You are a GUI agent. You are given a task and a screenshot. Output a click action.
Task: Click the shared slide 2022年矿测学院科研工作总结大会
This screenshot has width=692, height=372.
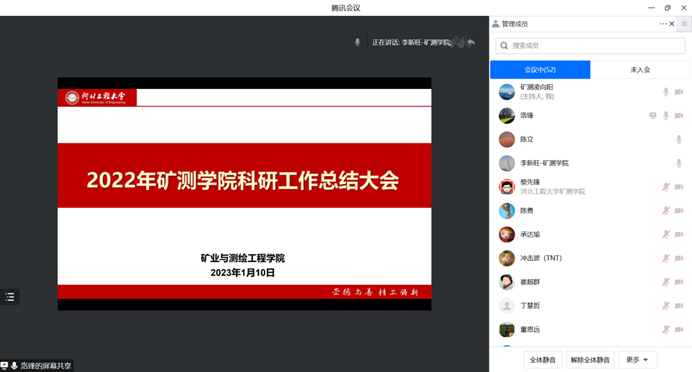pyautogui.click(x=244, y=194)
